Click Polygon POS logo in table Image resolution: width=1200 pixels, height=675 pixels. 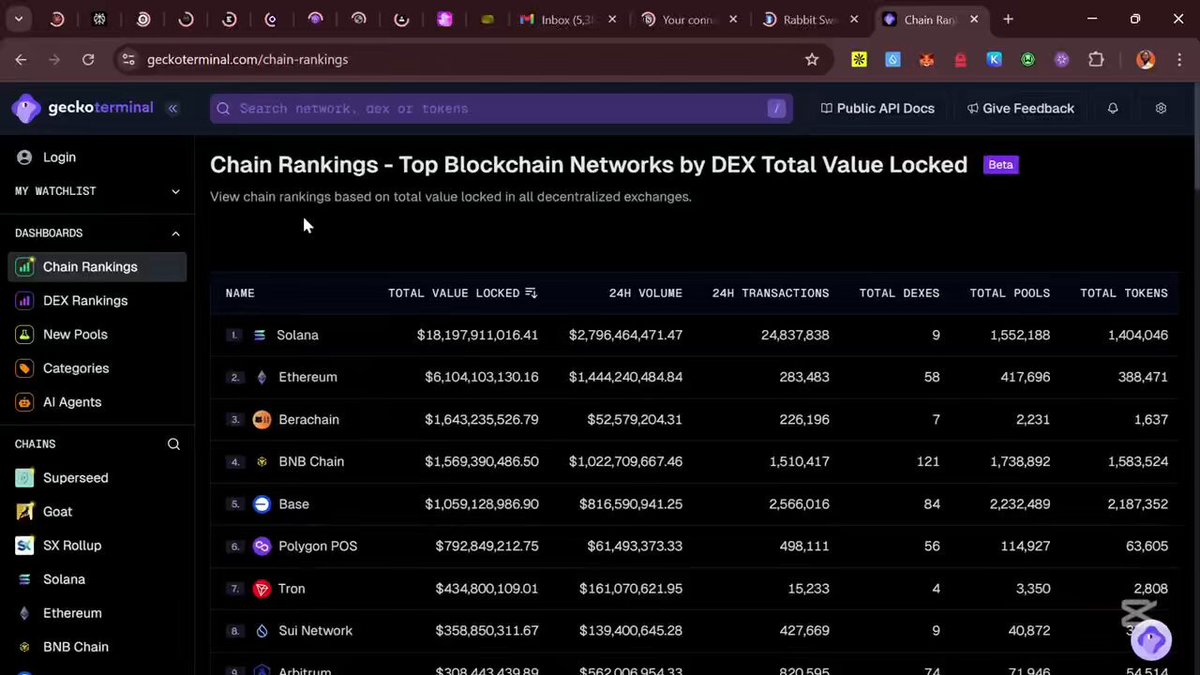coord(262,546)
